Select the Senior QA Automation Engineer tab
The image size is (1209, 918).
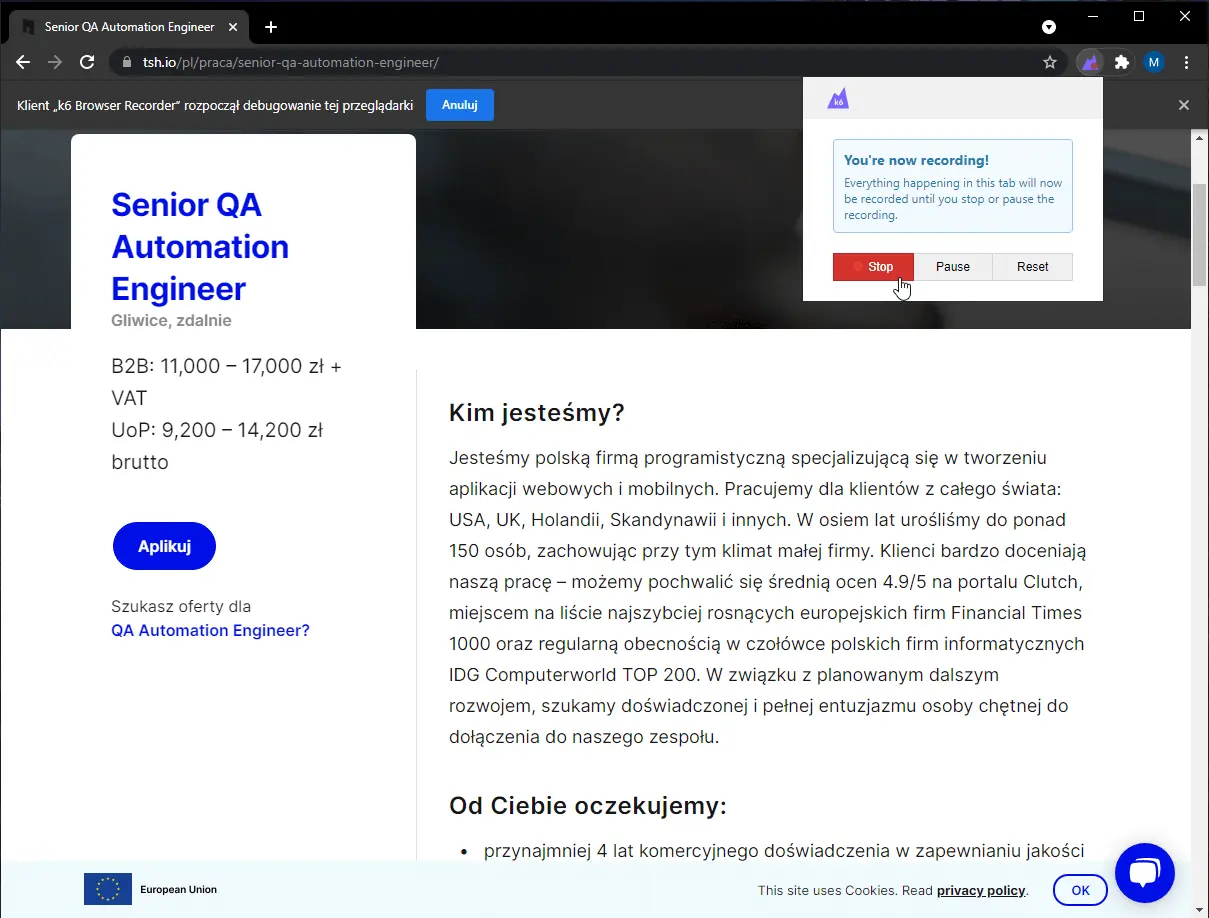[x=130, y=27]
